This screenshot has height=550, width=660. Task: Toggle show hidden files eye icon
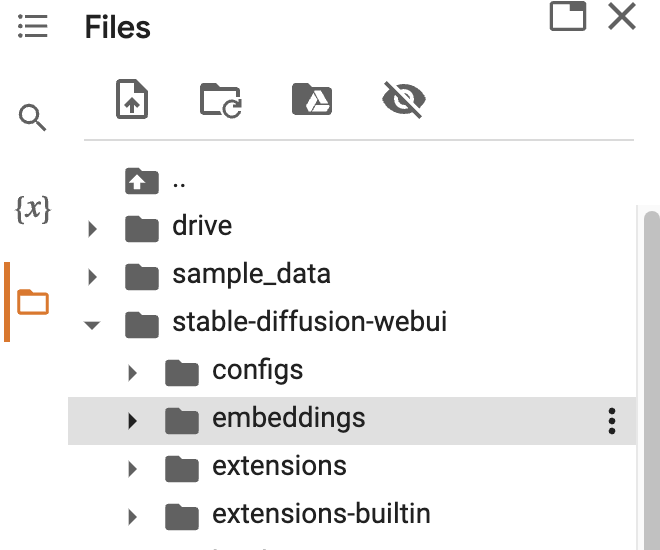click(x=404, y=99)
